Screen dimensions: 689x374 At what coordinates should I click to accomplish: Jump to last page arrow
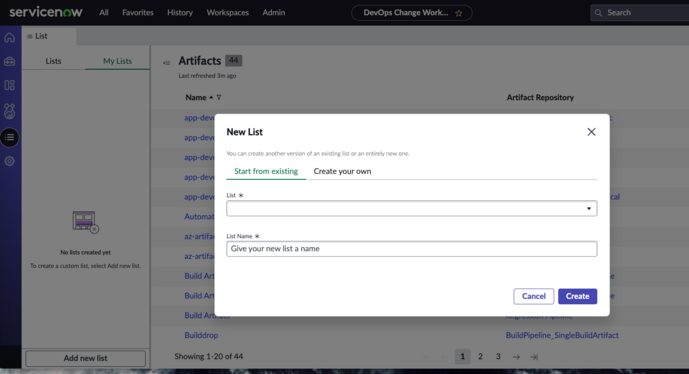[x=534, y=357]
